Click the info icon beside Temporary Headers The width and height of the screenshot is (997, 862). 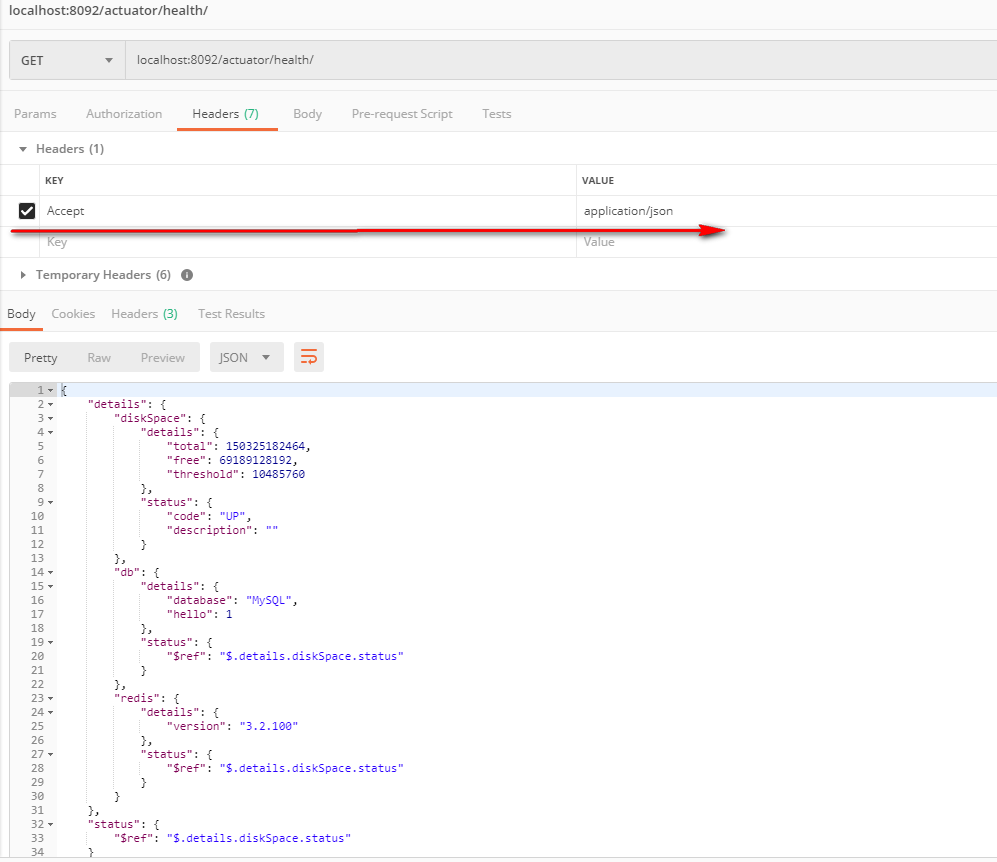pyautogui.click(x=186, y=275)
